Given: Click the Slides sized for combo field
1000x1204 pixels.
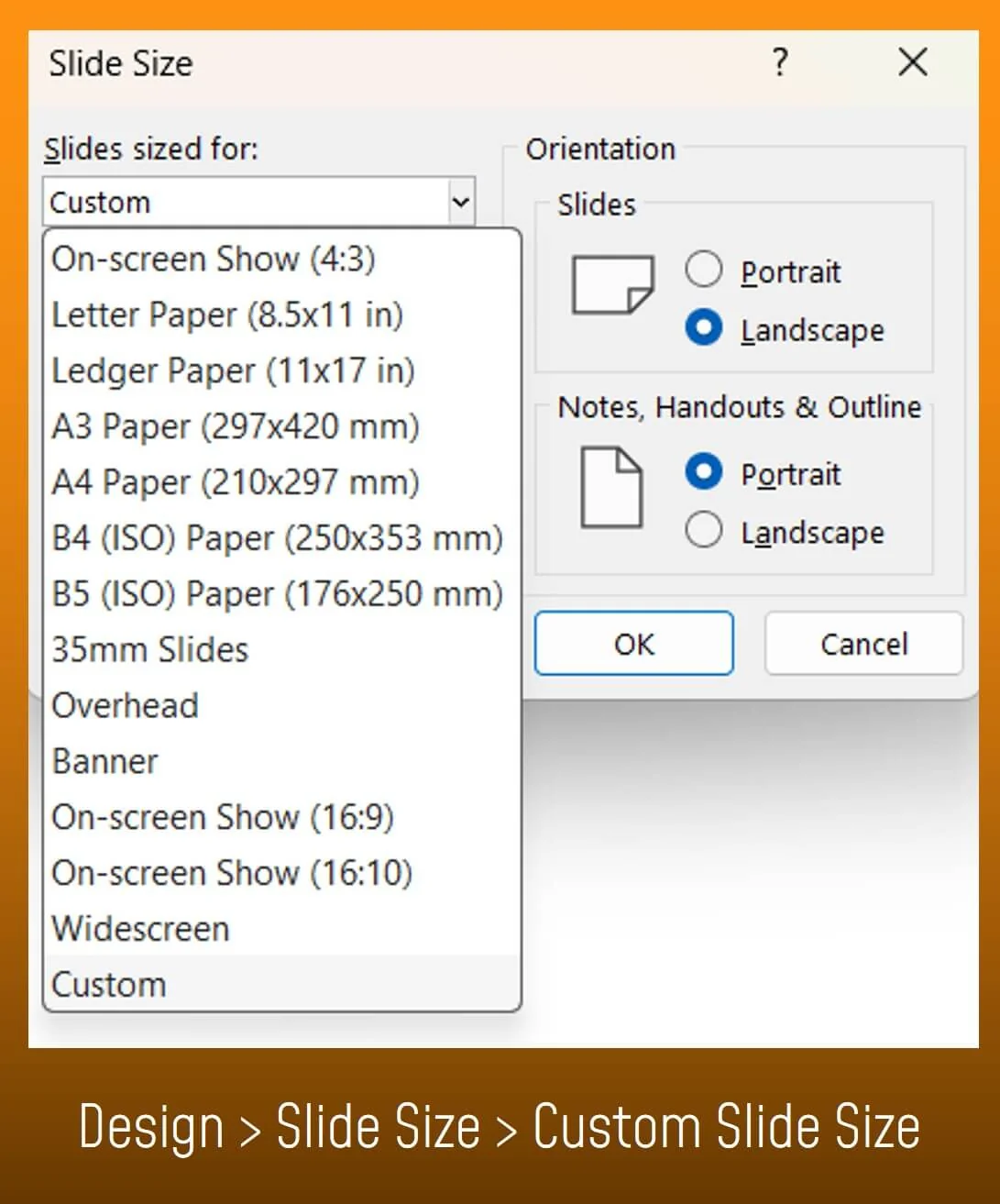Looking at the screenshot, I should (x=258, y=202).
